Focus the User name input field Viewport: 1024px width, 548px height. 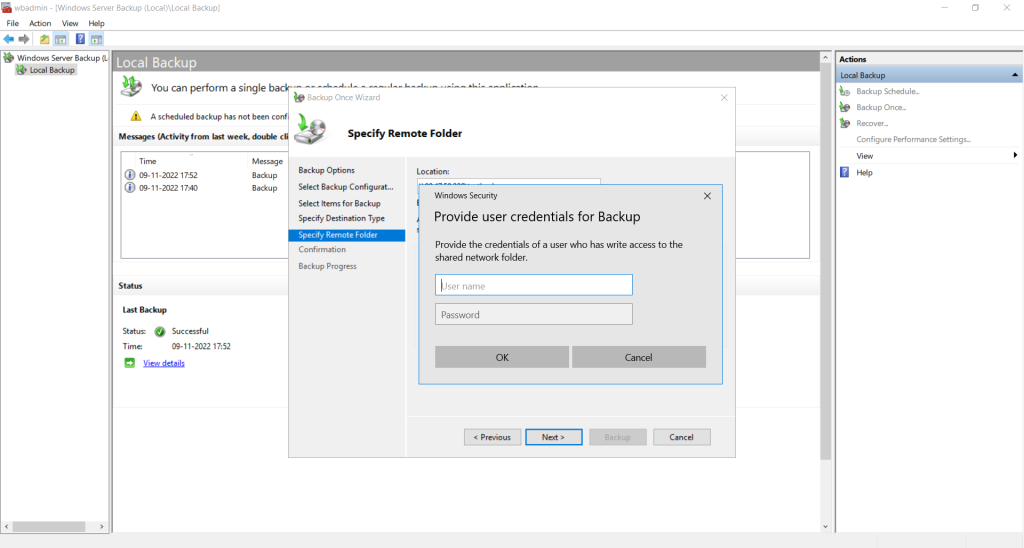[x=534, y=285]
